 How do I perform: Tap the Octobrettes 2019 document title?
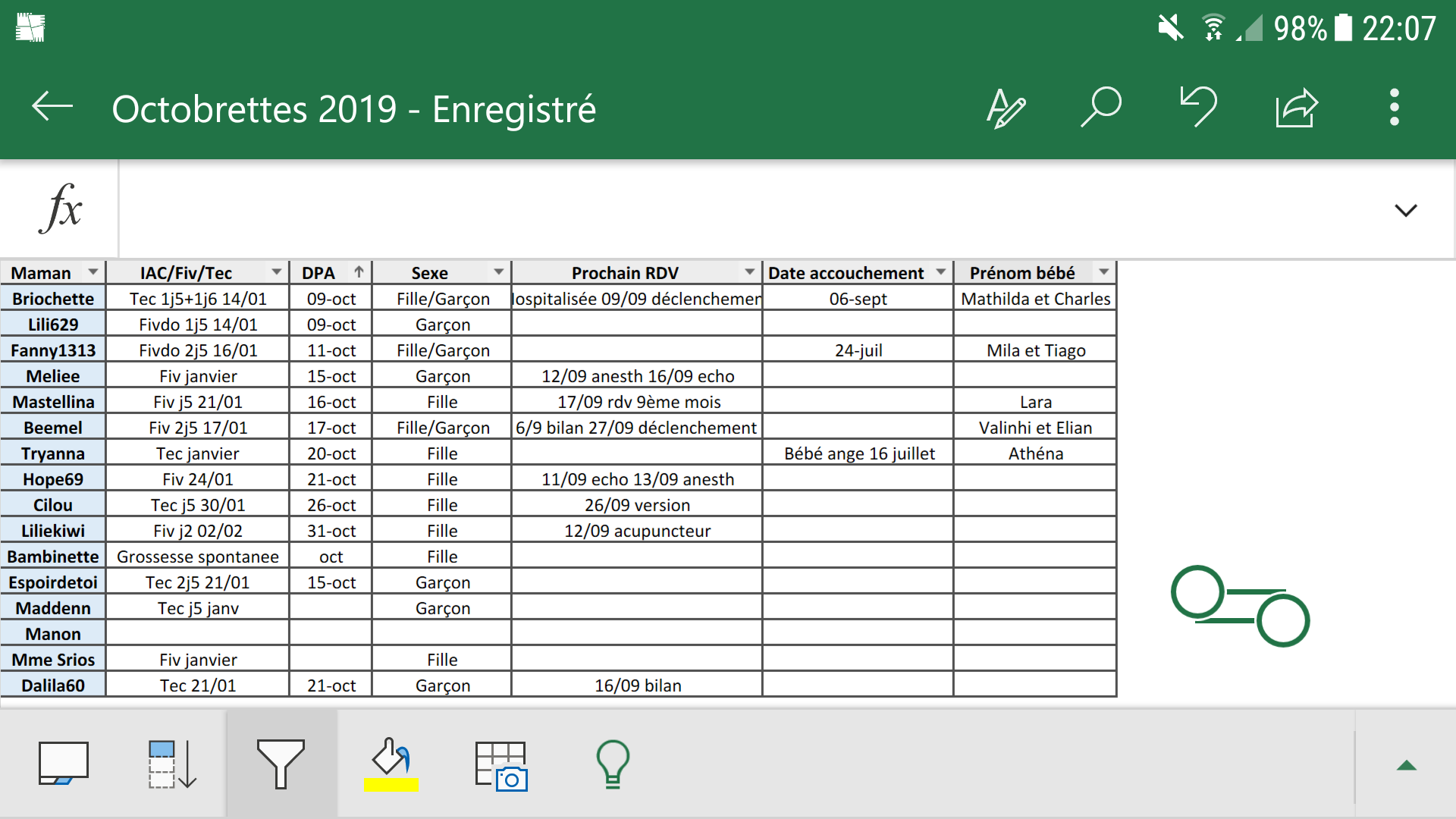pos(353,109)
